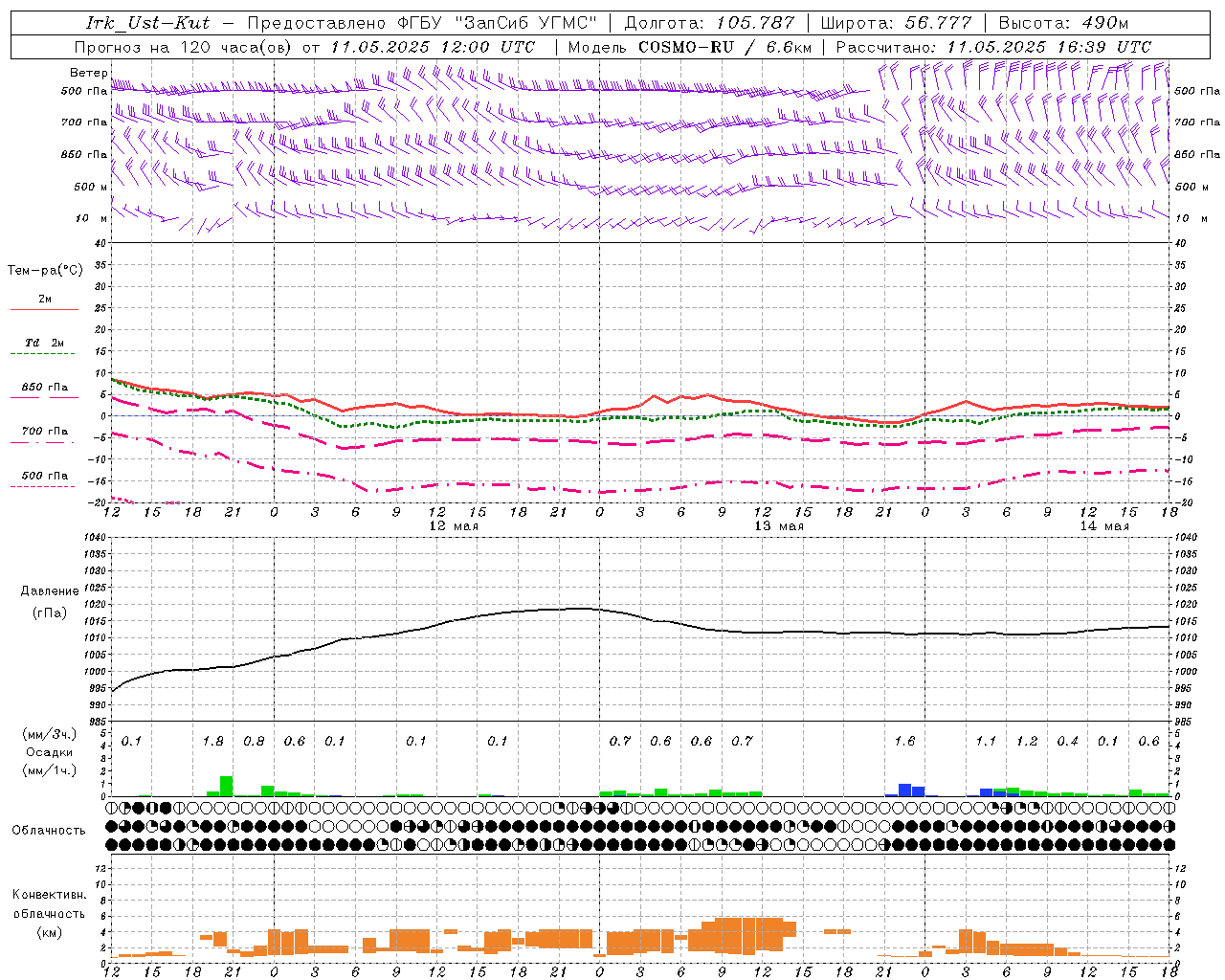Click the "Облачность" cloud cover label
The width and height of the screenshot is (1225, 980).
click(x=49, y=831)
